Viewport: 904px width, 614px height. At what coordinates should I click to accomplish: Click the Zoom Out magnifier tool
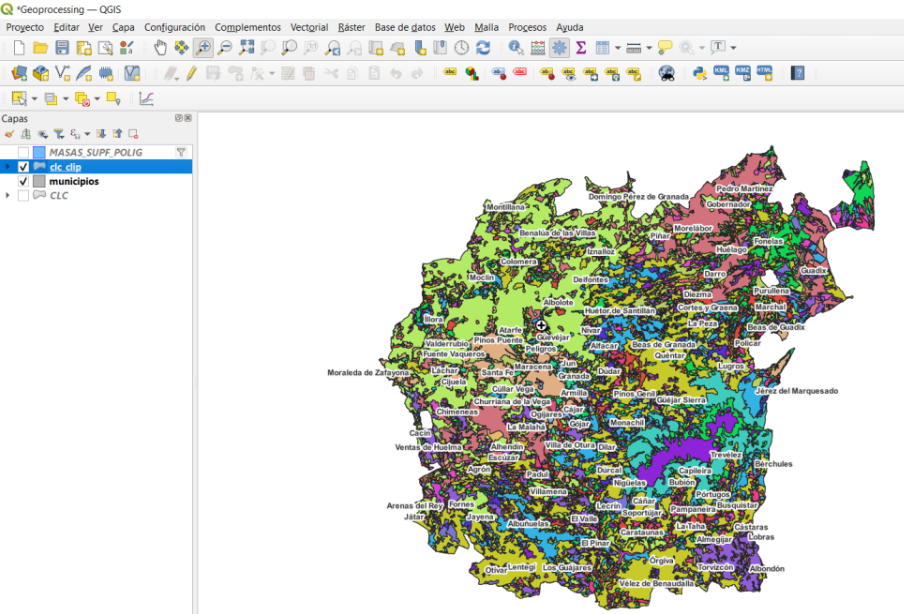(x=225, y=47)
